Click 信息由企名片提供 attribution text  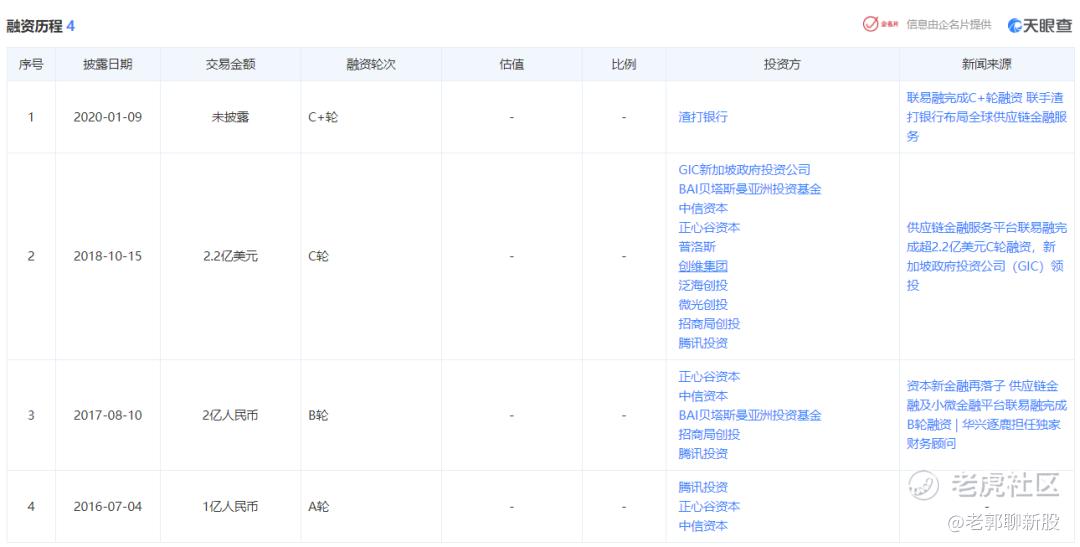(948, 25)
